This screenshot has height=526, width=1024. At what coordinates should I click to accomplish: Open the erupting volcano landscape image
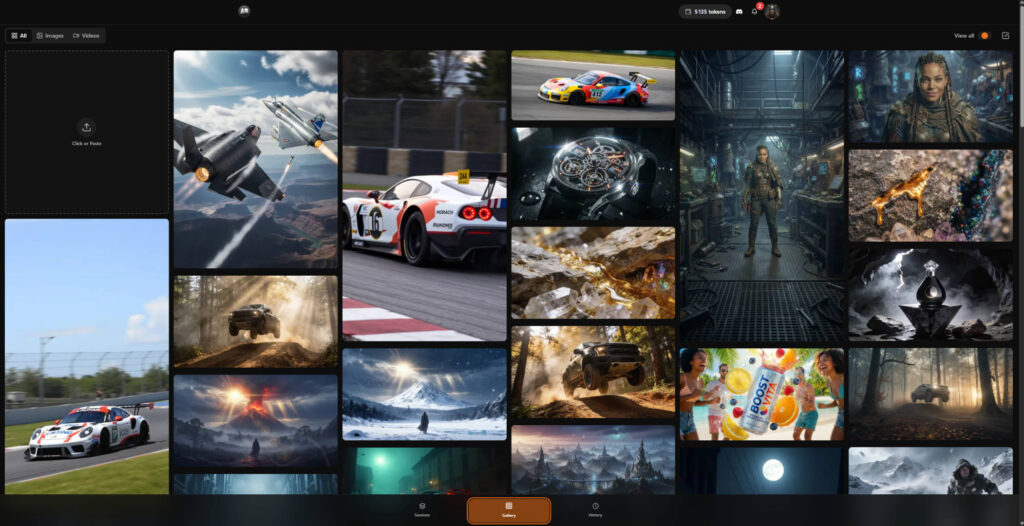(x=255, y=421)
